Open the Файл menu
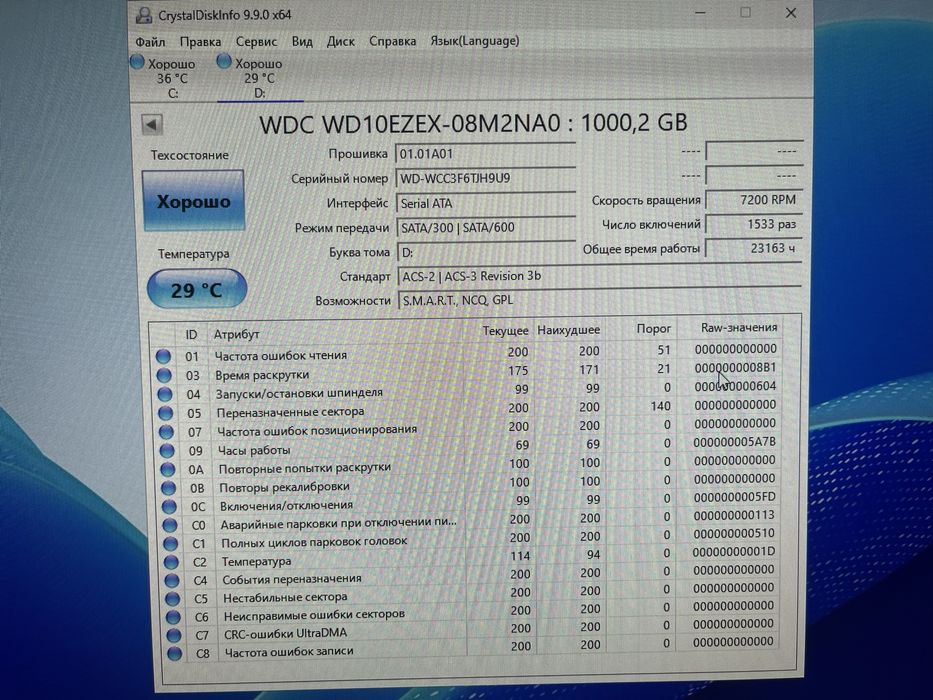Image resolution: width=933 pixels, height=700 pixels. point(150,42)
